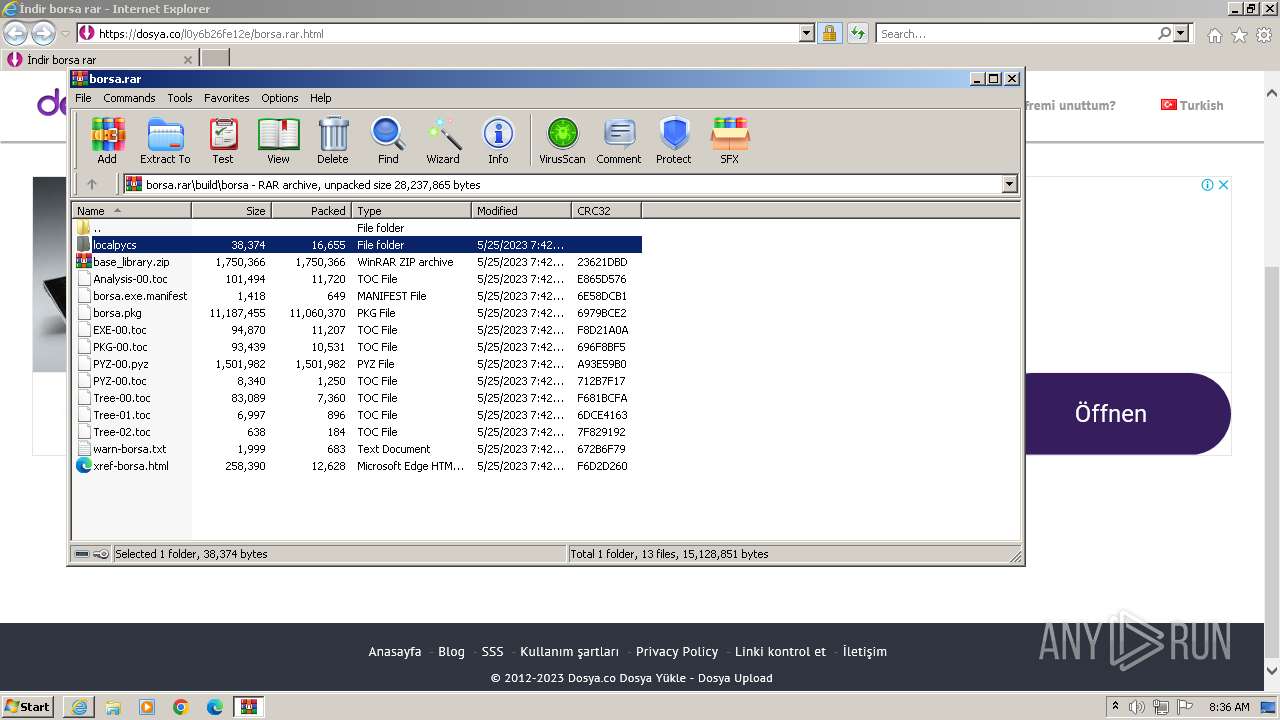Open Internet Explorer Home icon
The height and width of the screenshot is (720, 1280).
[x=1214, y=35]
